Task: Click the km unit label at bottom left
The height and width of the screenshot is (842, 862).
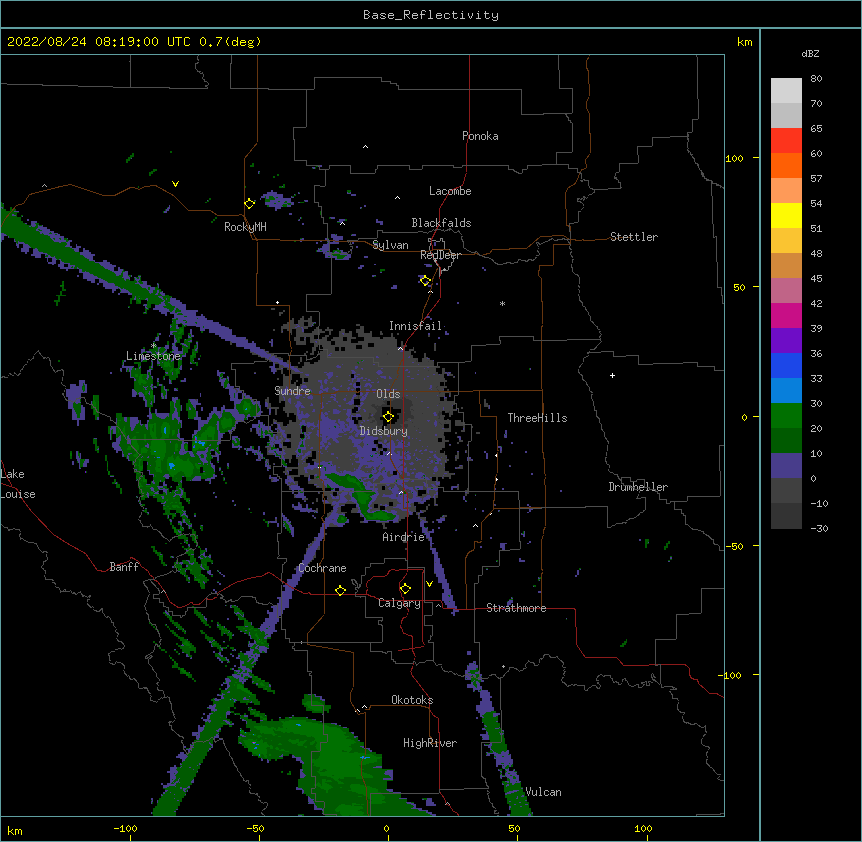Action: coord(15,830)
